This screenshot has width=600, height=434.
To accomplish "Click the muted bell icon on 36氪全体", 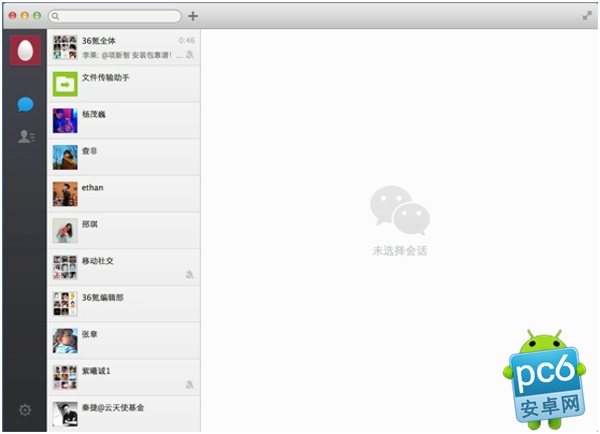I will [190, 54].
